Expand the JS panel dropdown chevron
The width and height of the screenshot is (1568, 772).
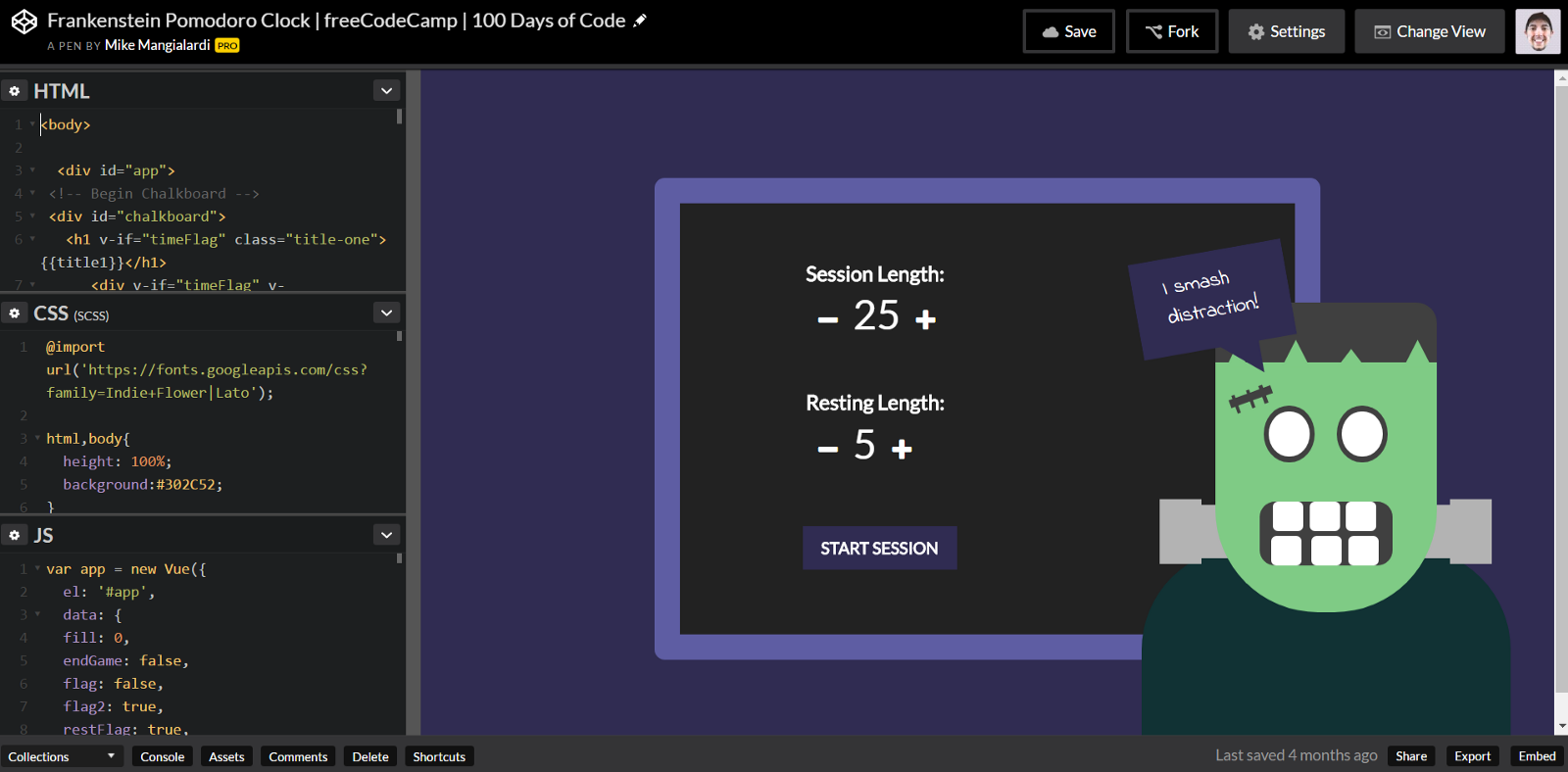coord(387,535)
